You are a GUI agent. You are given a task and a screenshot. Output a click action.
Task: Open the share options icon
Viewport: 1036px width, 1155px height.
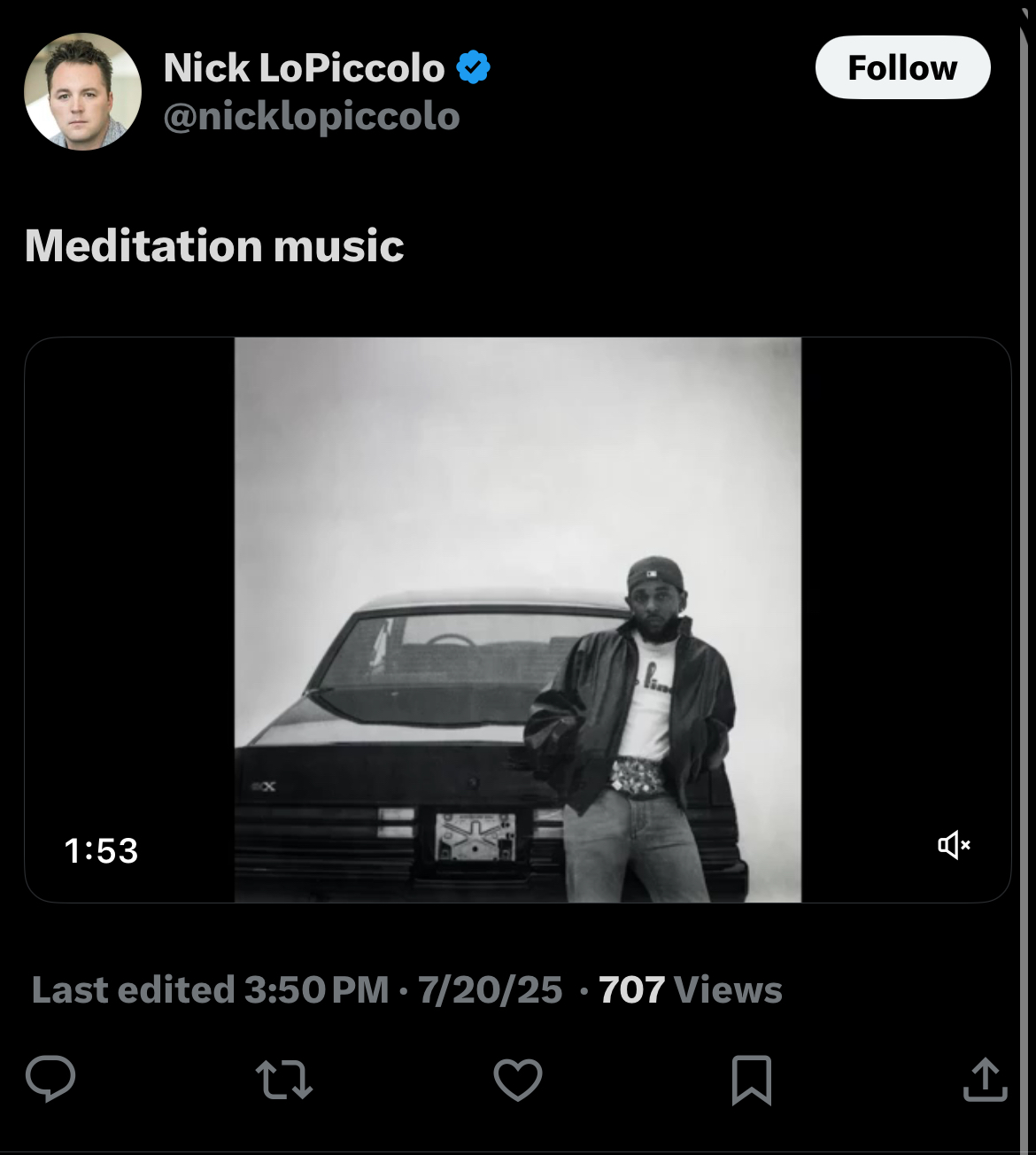(986, 1080)
